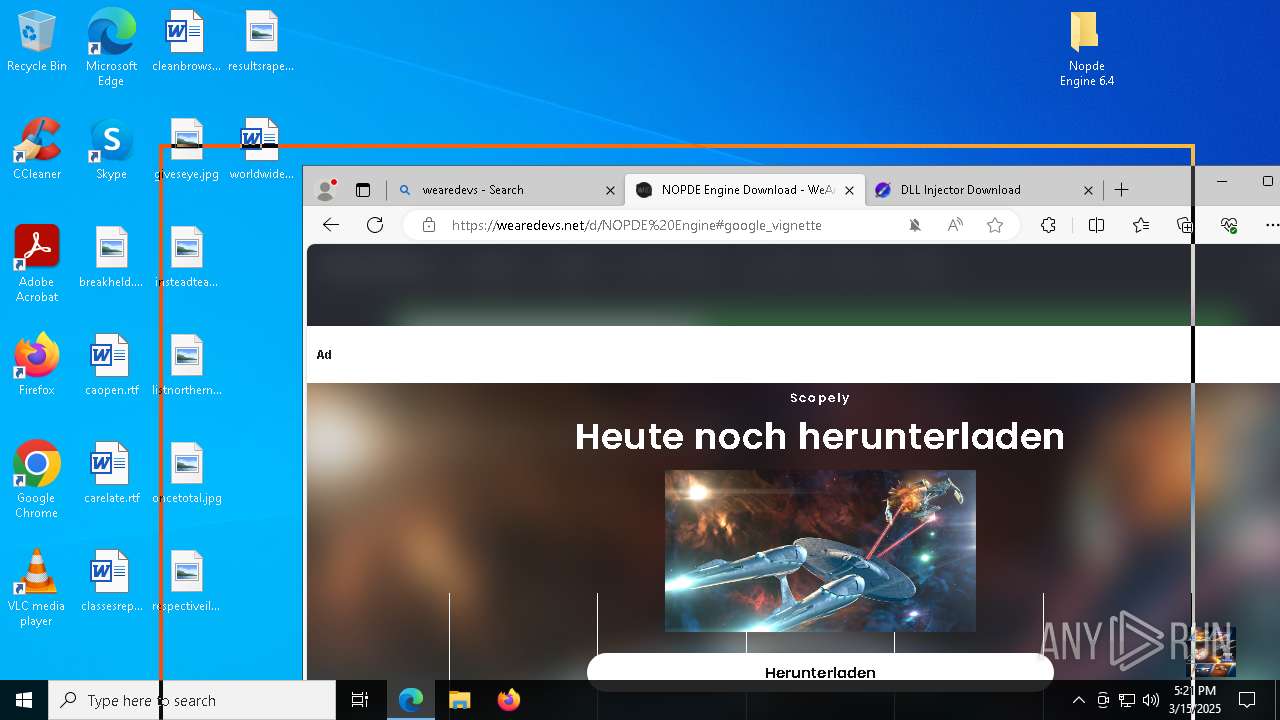Open the notification center icon
Image resolution: width=1280 pixels, height=720 pixels.
point(1247,700)
